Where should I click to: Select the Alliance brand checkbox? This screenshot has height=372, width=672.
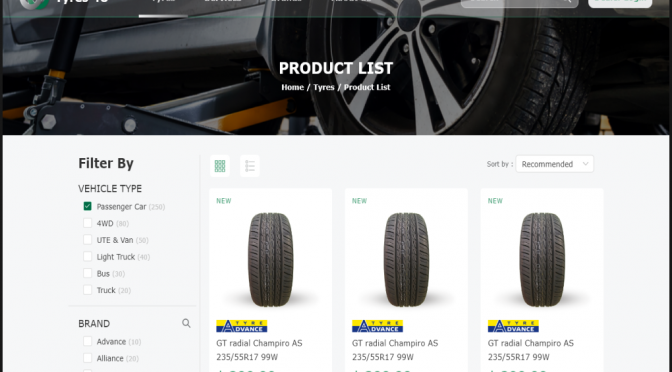coord(87,358)
